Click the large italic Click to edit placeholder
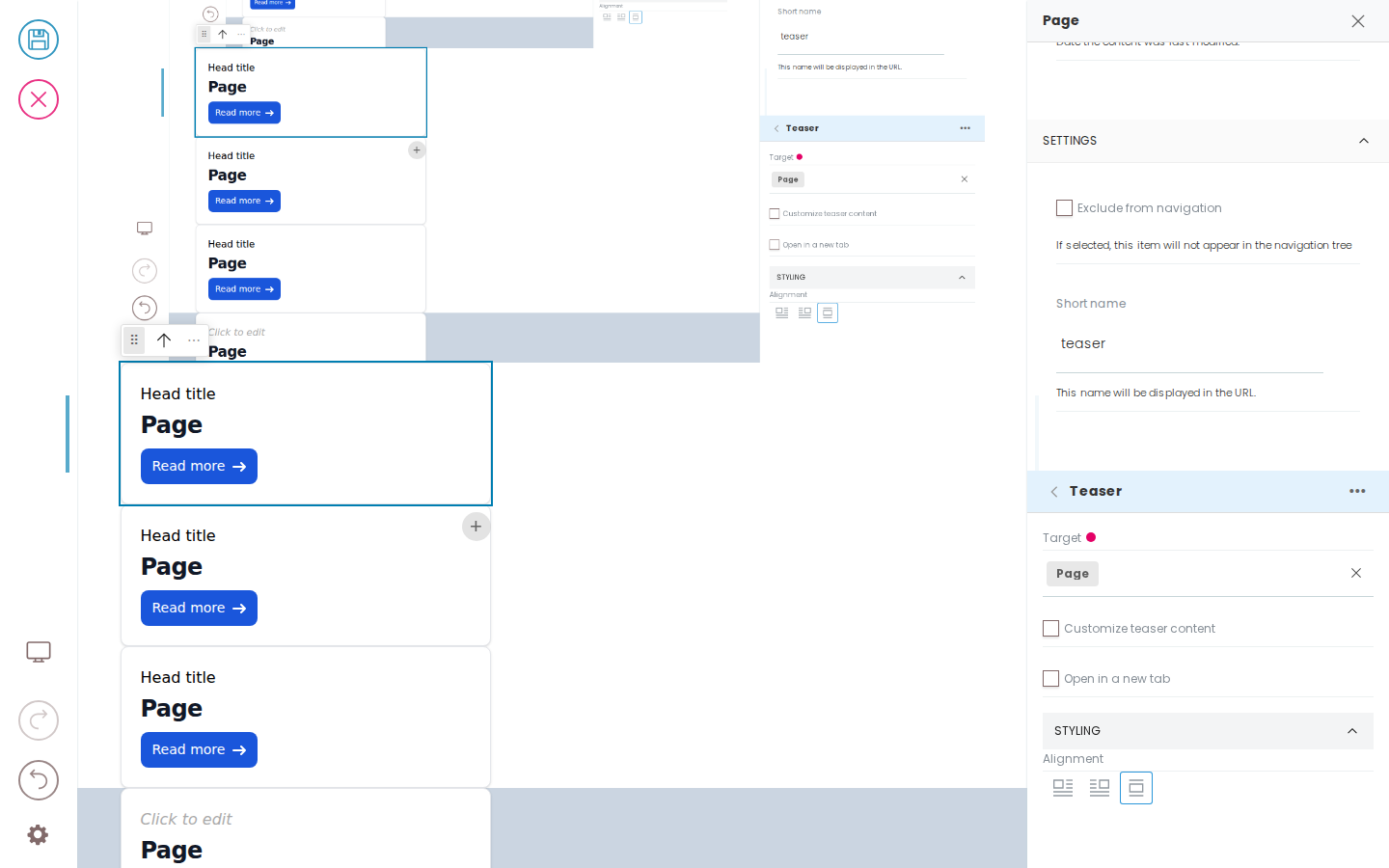Screen dimensions: 1389x868 tap(186, 819)
